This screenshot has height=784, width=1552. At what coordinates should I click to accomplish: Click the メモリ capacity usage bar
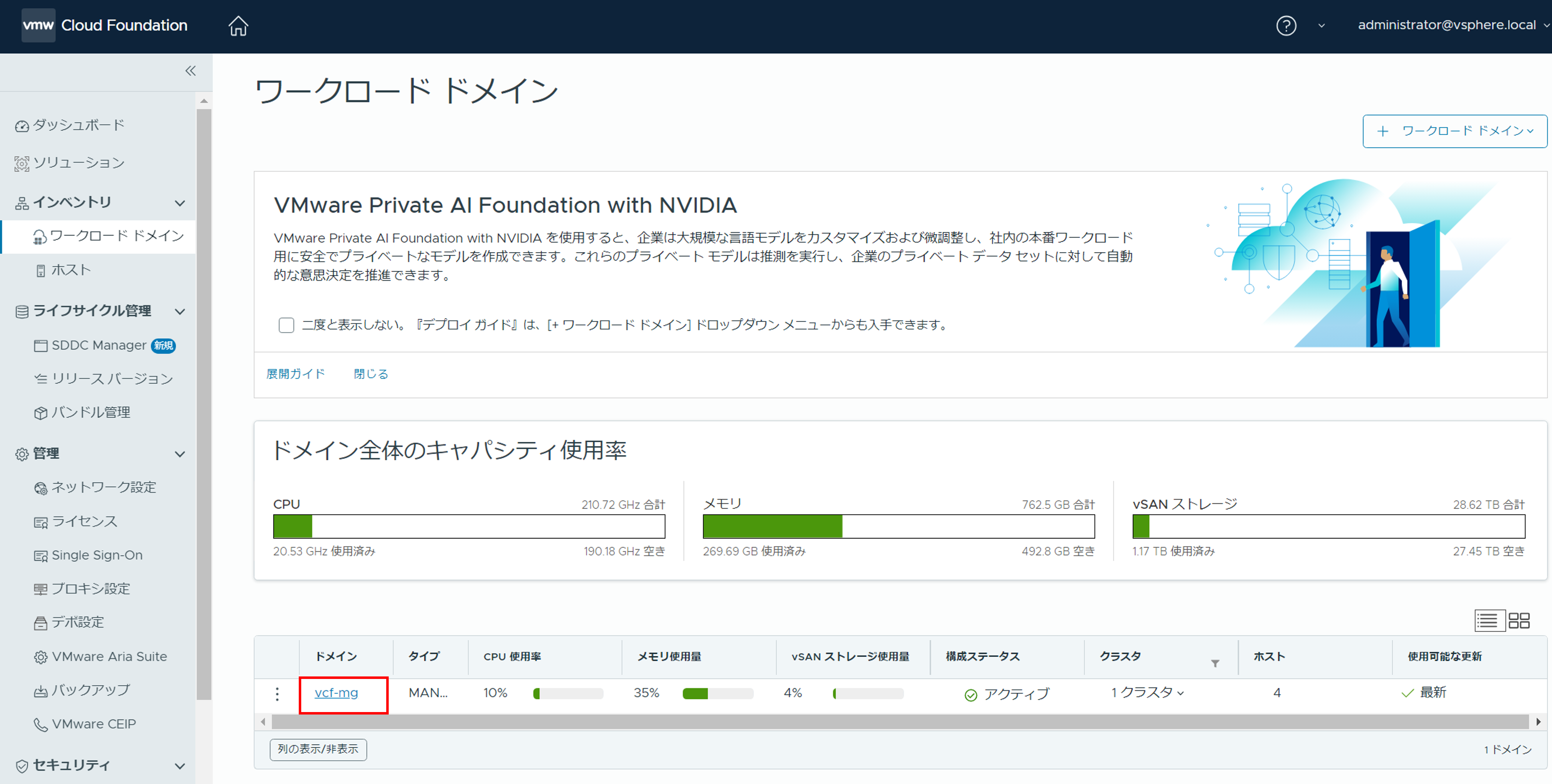click(899, 526)
